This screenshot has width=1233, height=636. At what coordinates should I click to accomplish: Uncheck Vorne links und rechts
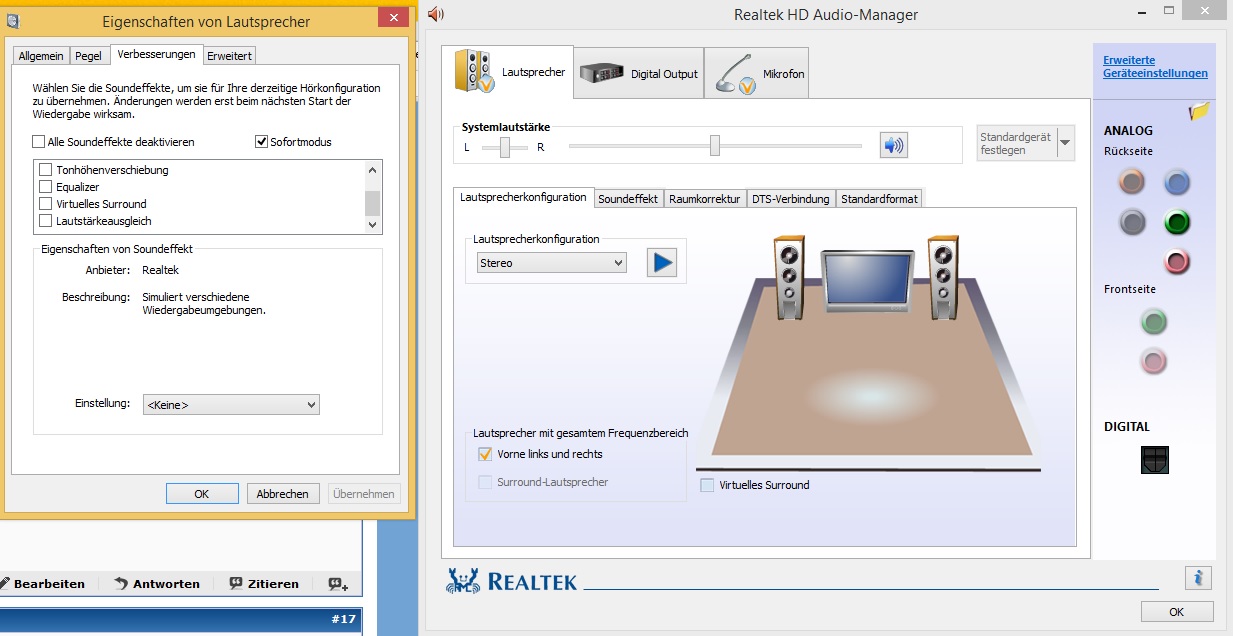[486, 454]
